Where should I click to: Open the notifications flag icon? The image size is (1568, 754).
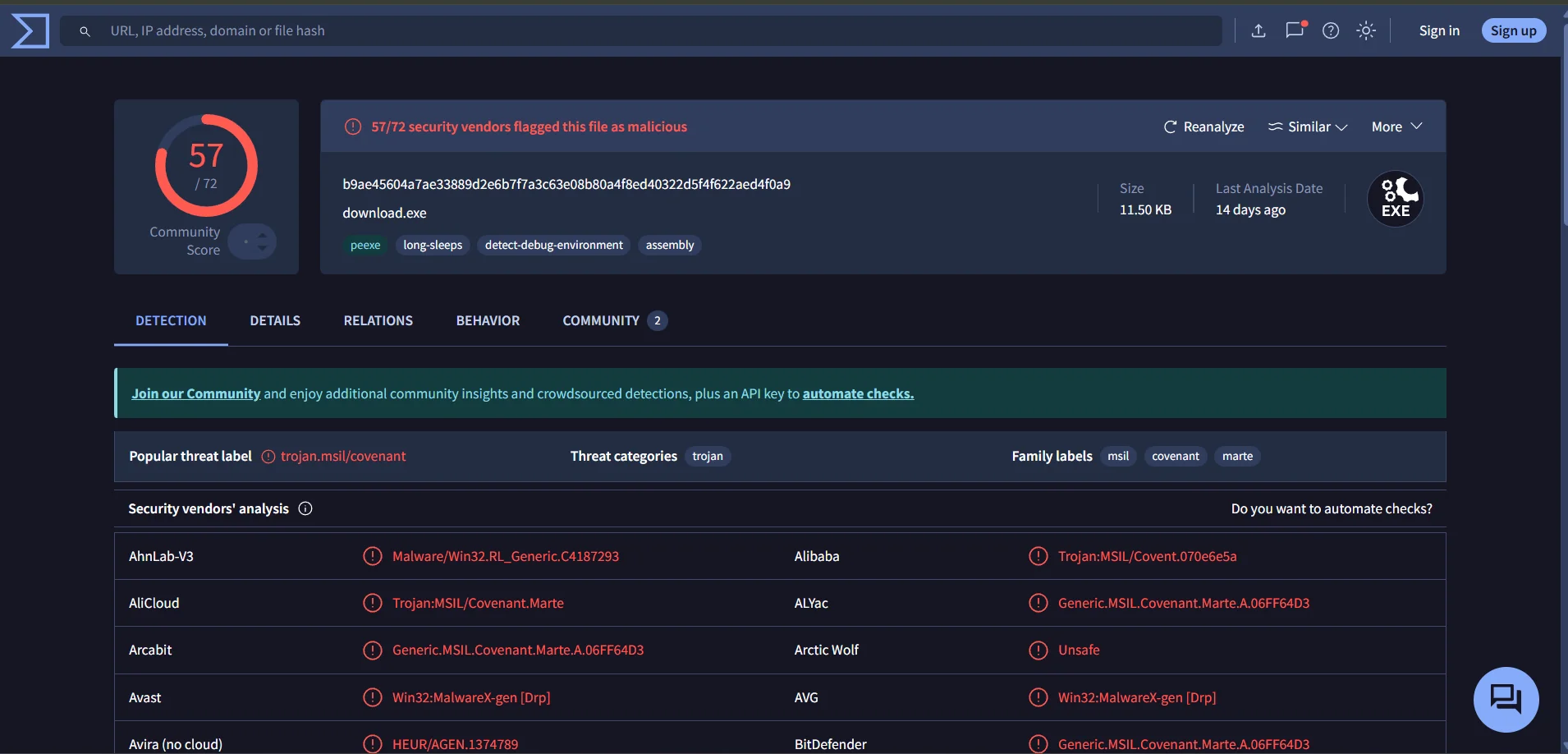1295,31
